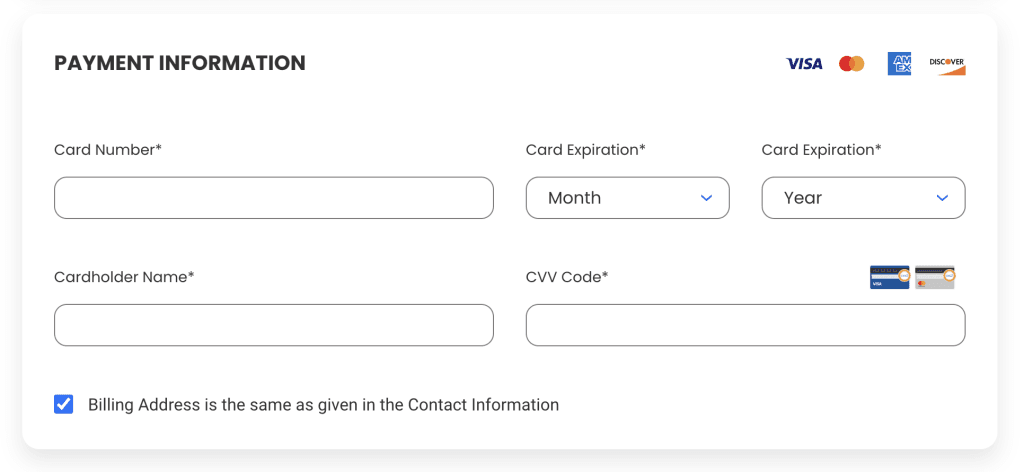
Task: Click the Visa card logo
Action: 804,64
